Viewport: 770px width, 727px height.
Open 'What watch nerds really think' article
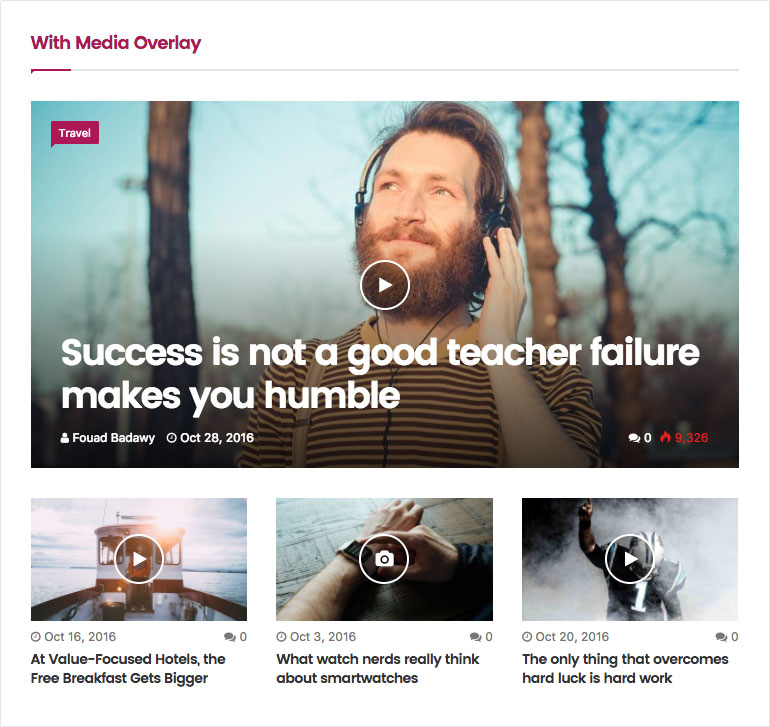(378, 669)
